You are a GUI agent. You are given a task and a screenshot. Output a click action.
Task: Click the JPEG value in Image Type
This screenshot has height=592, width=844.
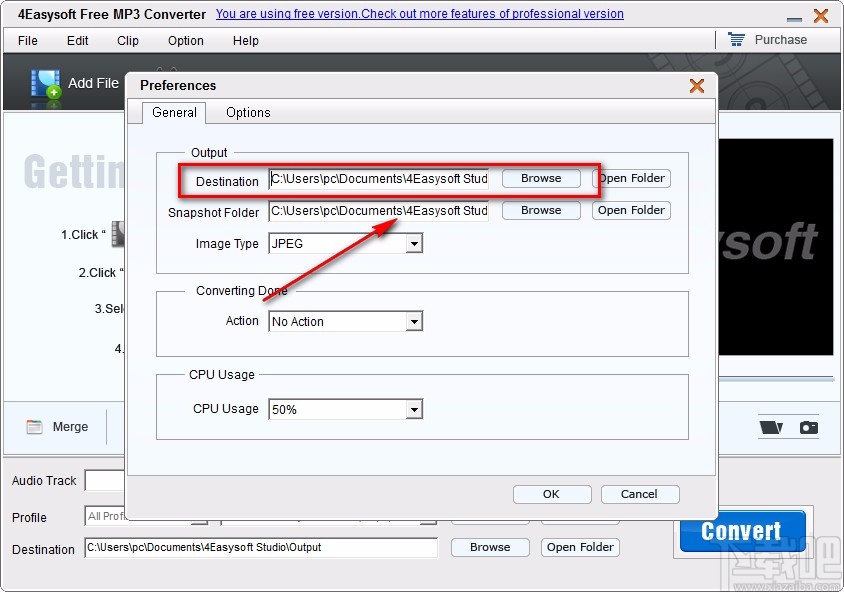click(287, 244)
